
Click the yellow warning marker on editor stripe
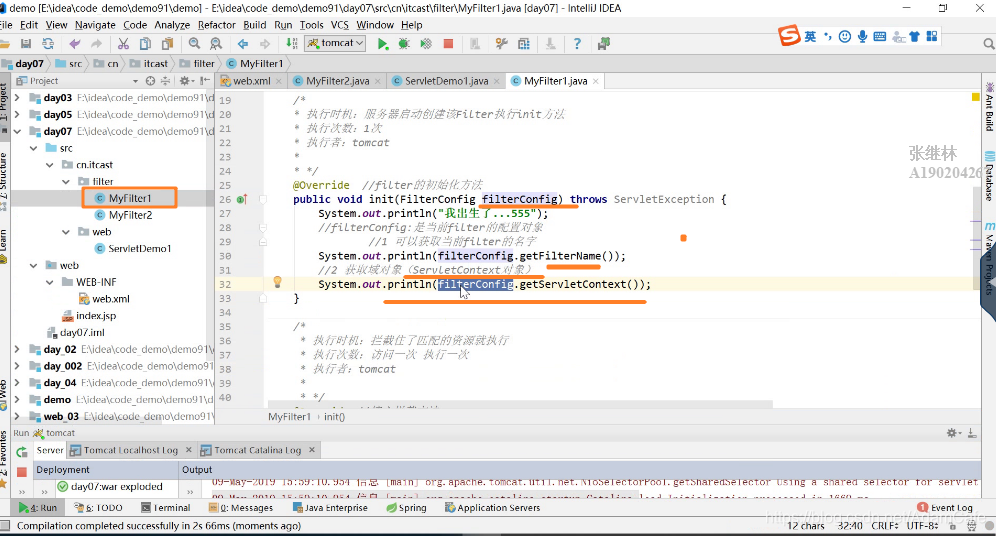pos(976,97)
